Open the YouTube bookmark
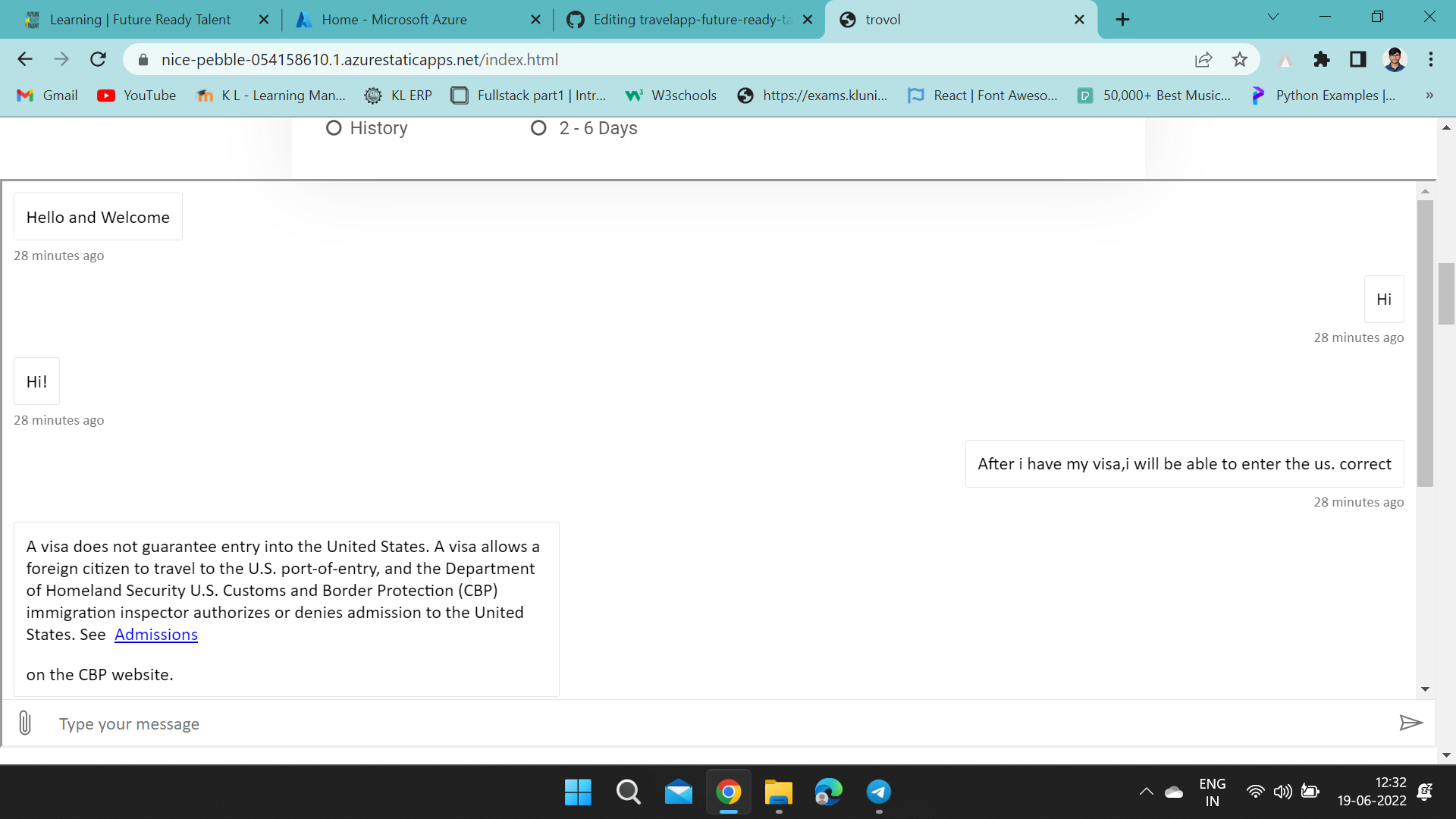This screenshot has width=1456, height=819. 137,96
